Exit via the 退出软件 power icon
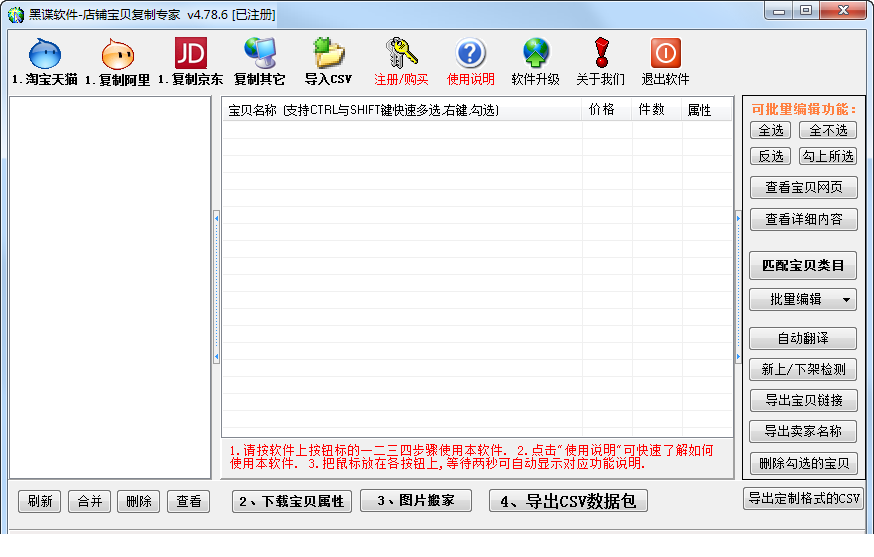Image resolution: width=874 pixels, height=557 pixels. coord(666,61)
